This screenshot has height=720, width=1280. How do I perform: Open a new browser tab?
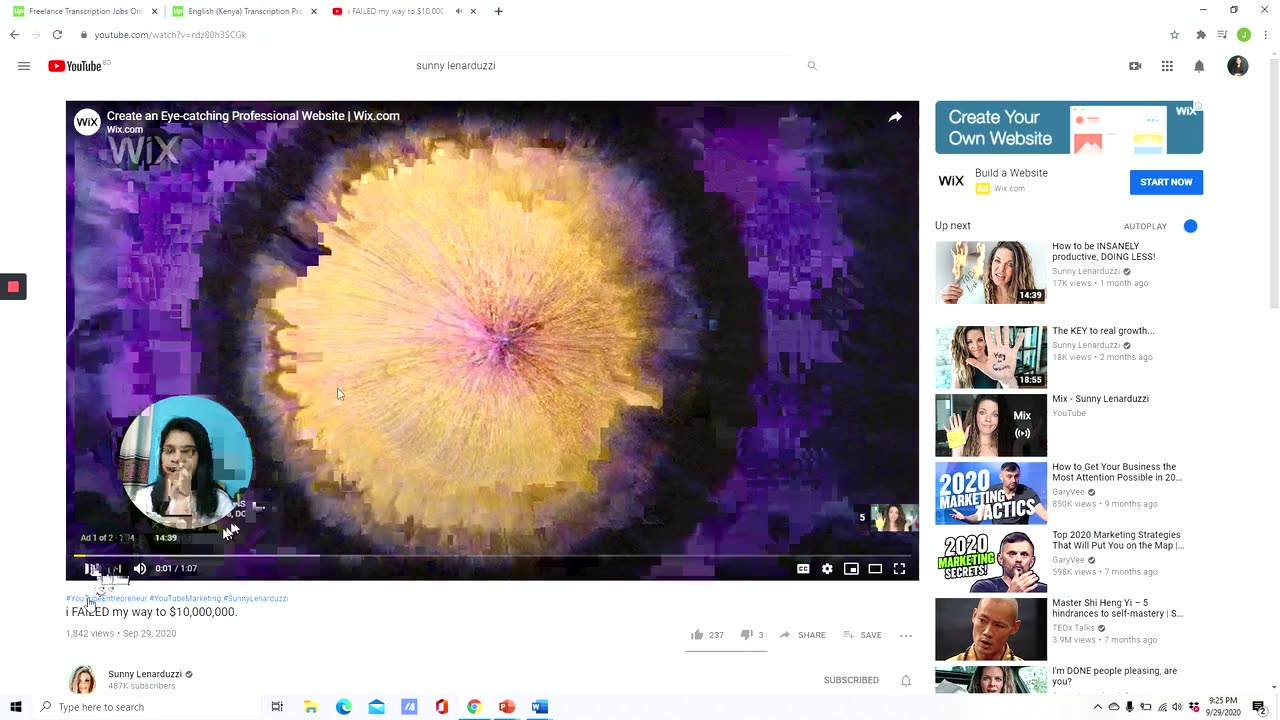tap(498, 11)
